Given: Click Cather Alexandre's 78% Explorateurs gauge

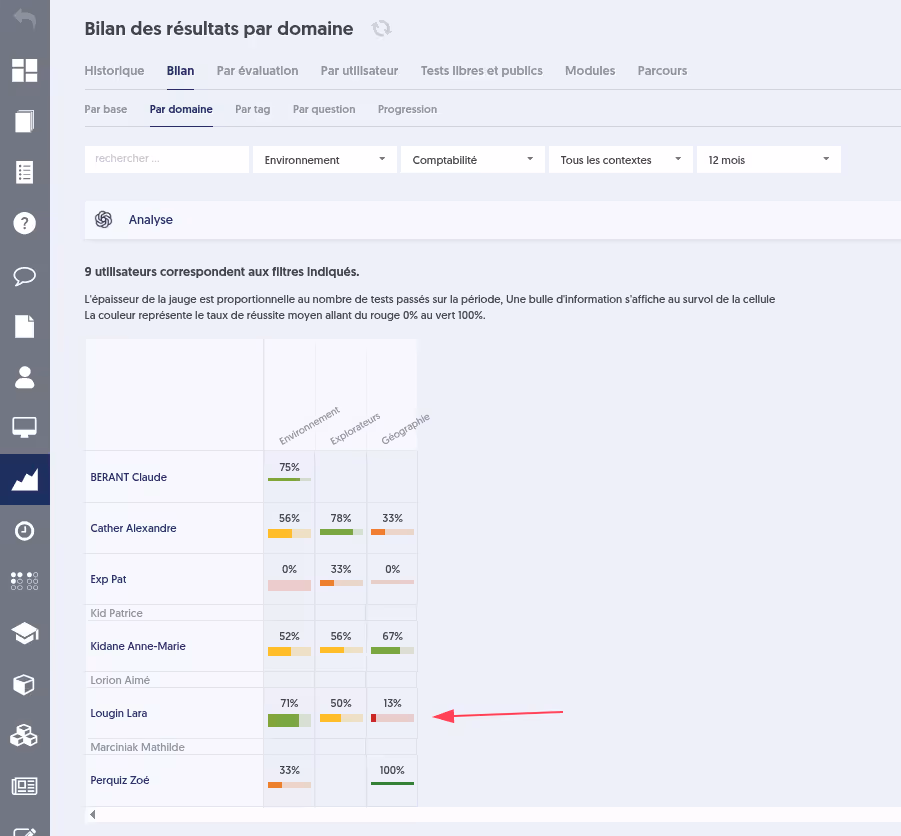Looking at the screenshot, I should 341,532.
